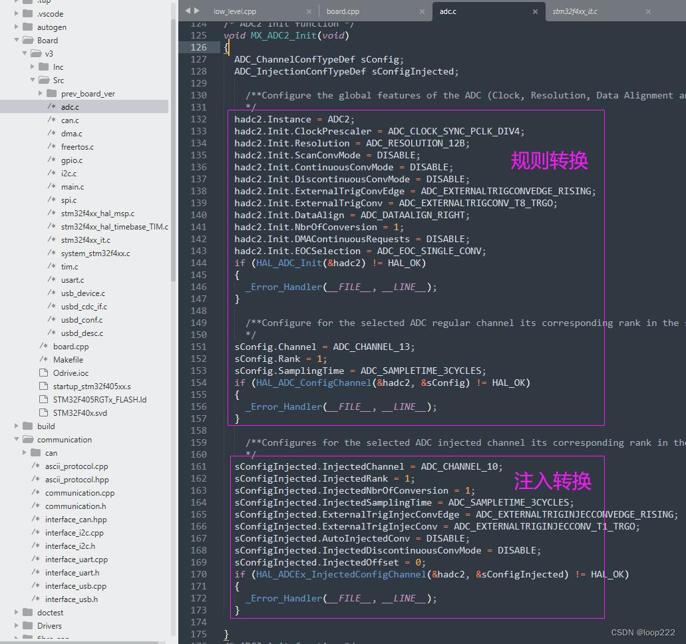Image resolution: width=686 pixels, height=644 pixels.
Task: Collapse the communication folder
Action: click(x=17, y=439)
